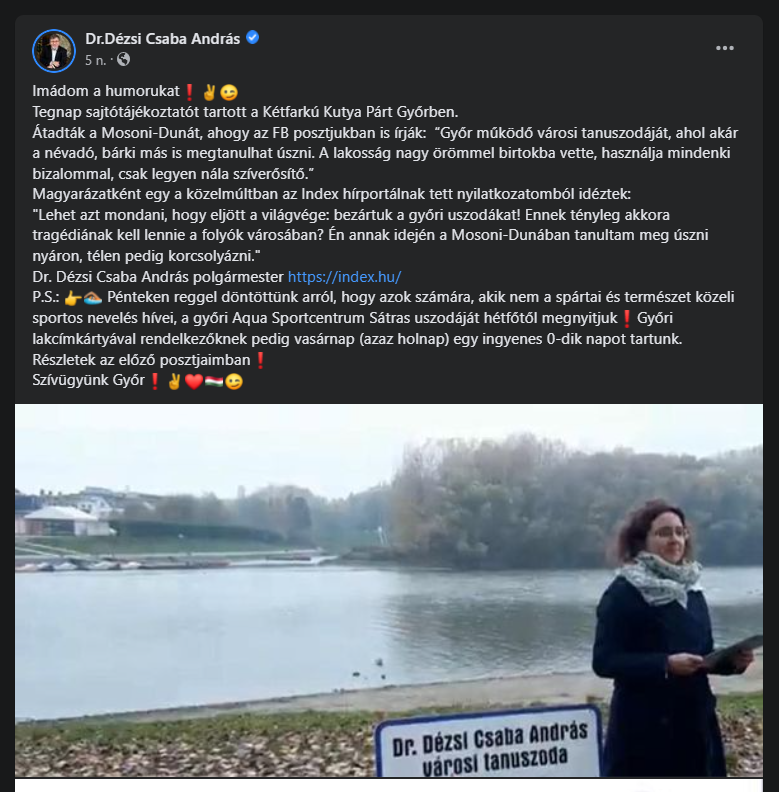
Task: Click the red exclamation emoji after 'humorukat'
Action: pos(189,92)
